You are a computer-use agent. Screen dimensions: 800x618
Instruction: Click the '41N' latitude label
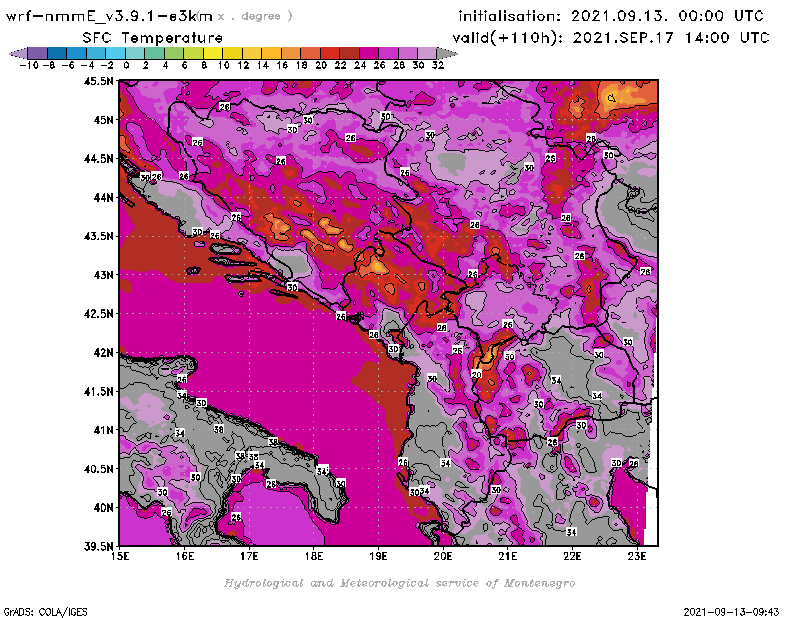[x=104, y=430]
